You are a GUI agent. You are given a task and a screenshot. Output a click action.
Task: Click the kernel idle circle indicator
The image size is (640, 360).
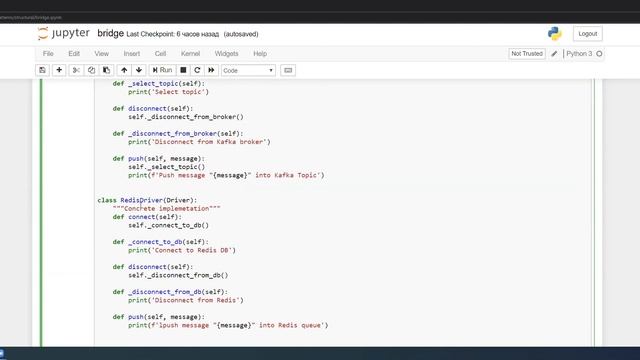click(x=599, y=53)
